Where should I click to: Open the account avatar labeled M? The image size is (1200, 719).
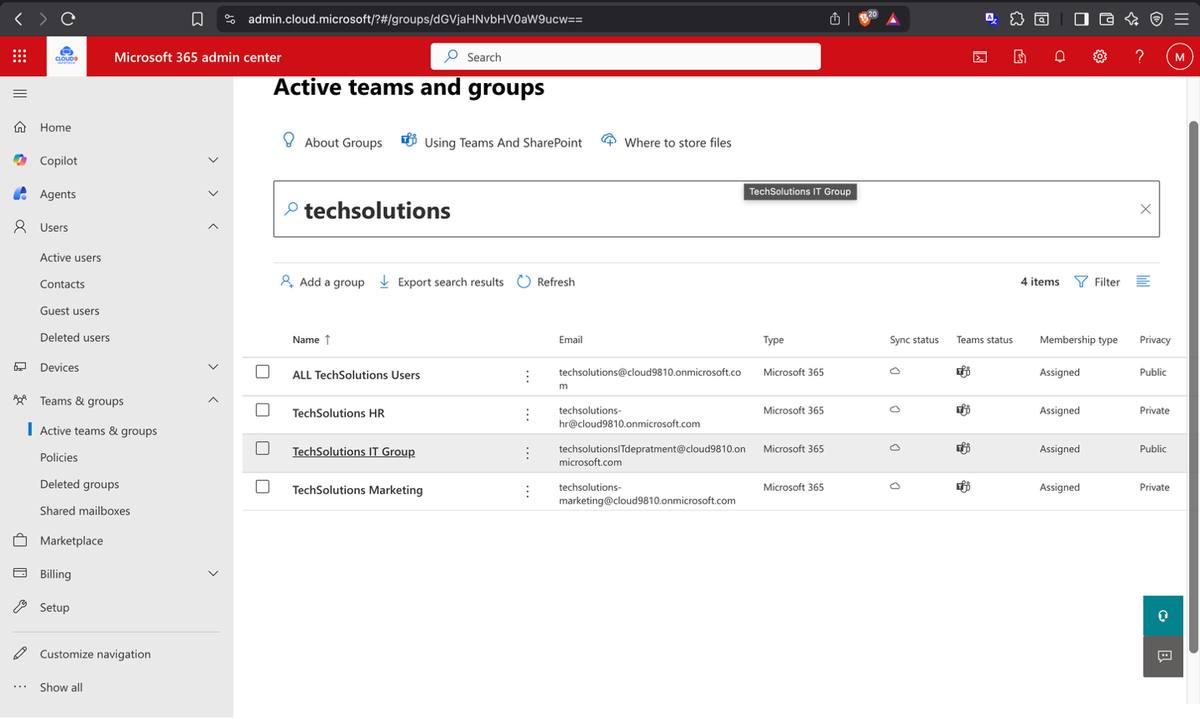1179,57
